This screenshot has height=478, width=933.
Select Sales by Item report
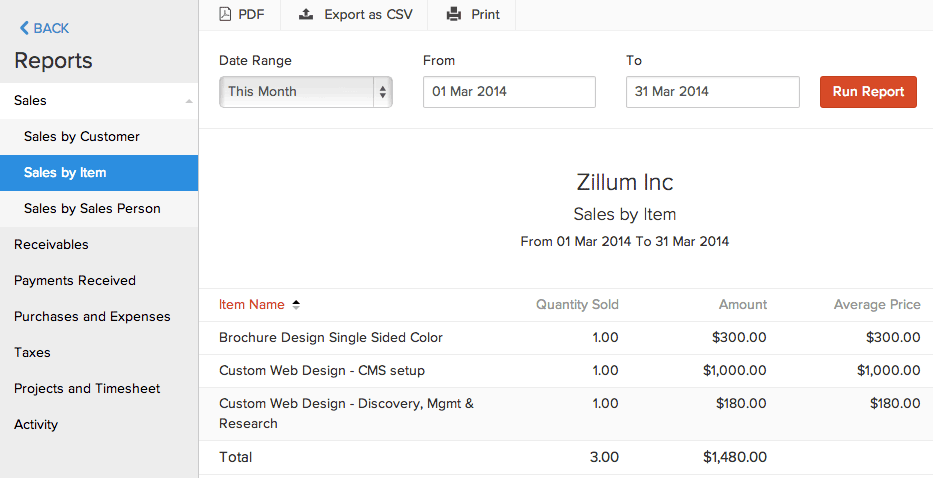click(65, 173)
